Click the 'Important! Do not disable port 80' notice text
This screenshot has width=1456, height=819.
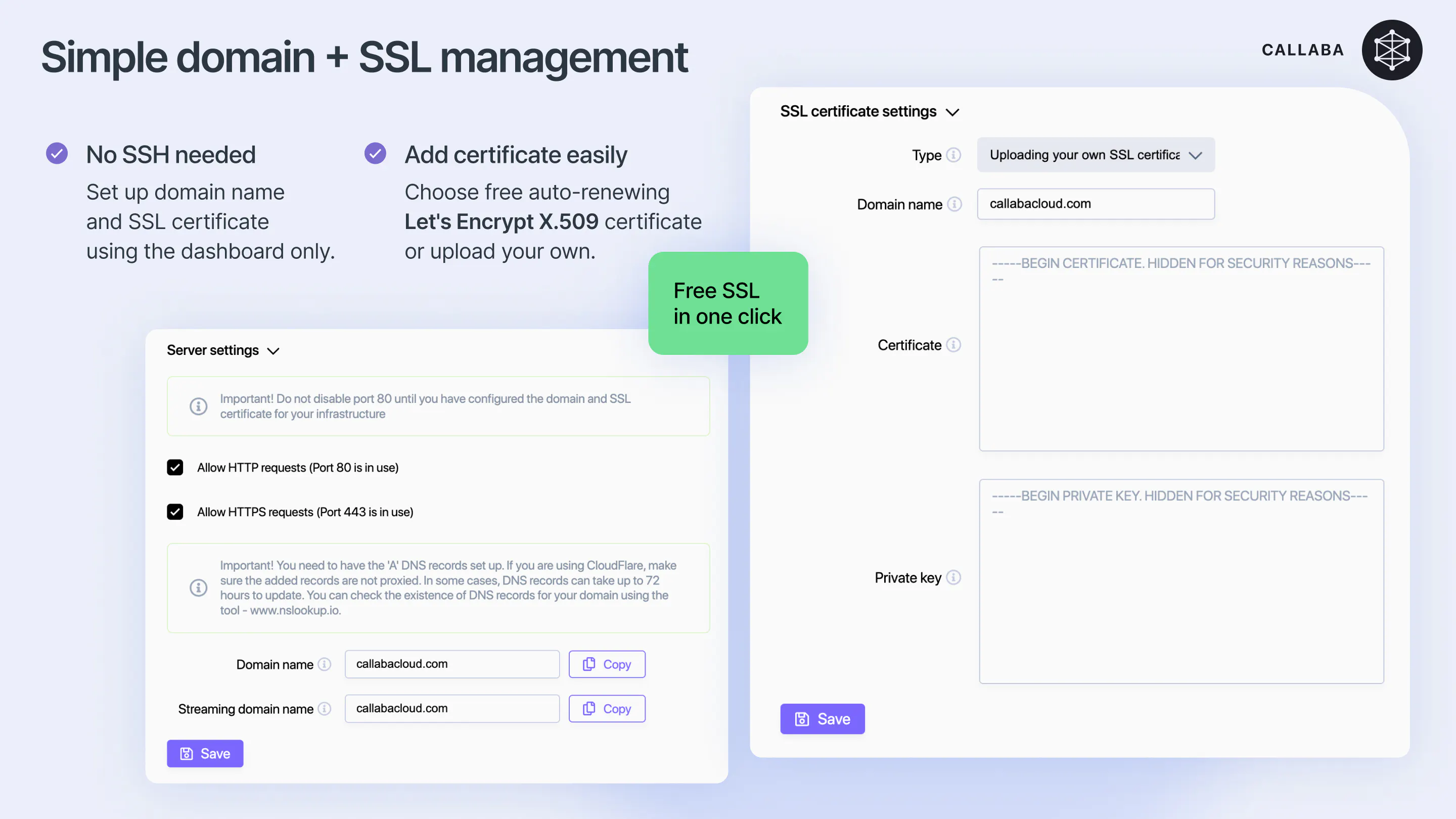pos(426,406)
